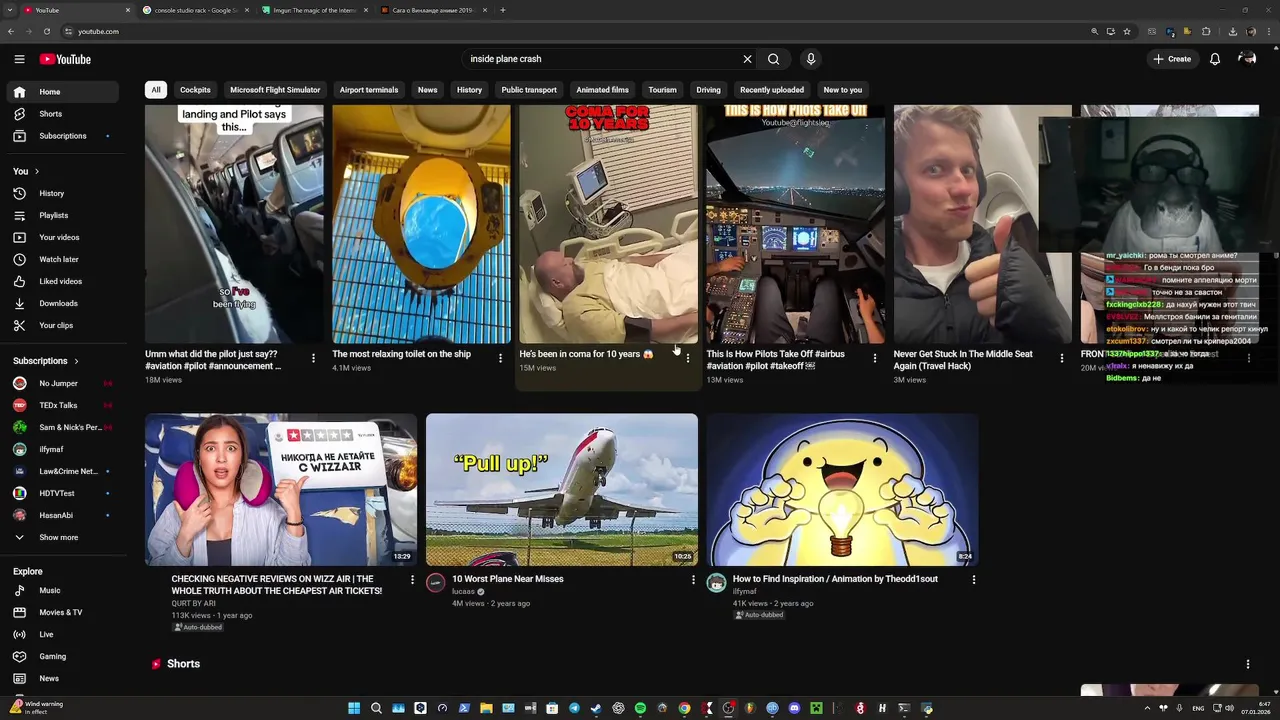Viewport: 1280px width, 720px height.
Task: Open Windows taskbar search
Action: coord(376,708)
